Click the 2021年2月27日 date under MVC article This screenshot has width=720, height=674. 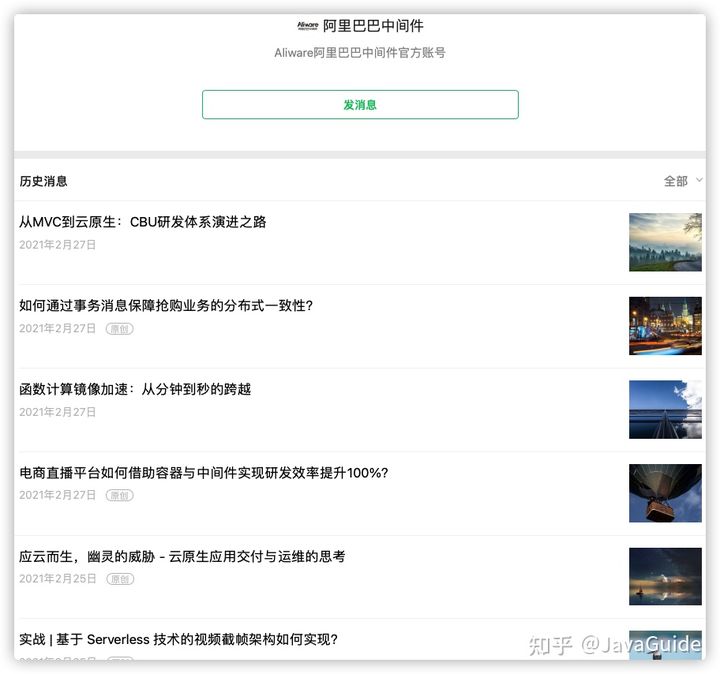57,245
